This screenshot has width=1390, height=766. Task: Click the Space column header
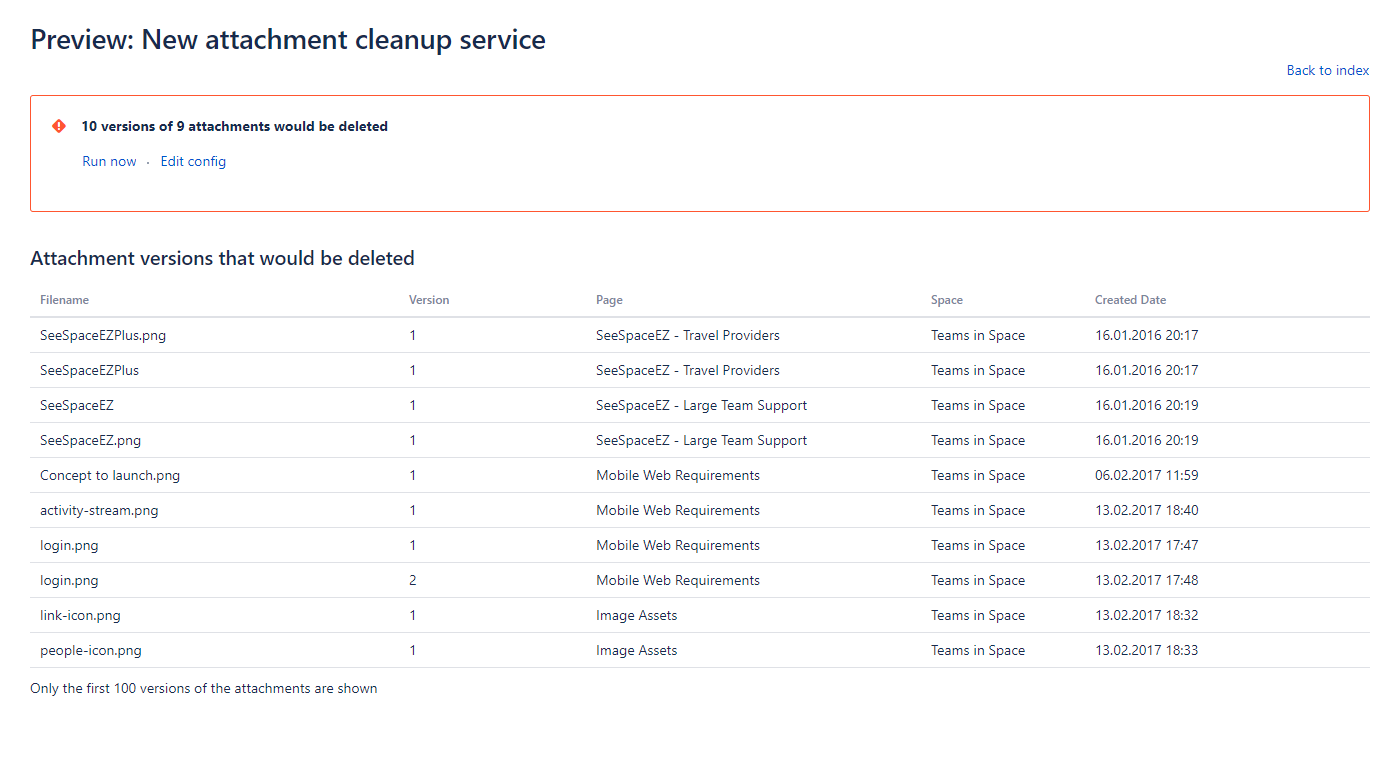point(946,300)
